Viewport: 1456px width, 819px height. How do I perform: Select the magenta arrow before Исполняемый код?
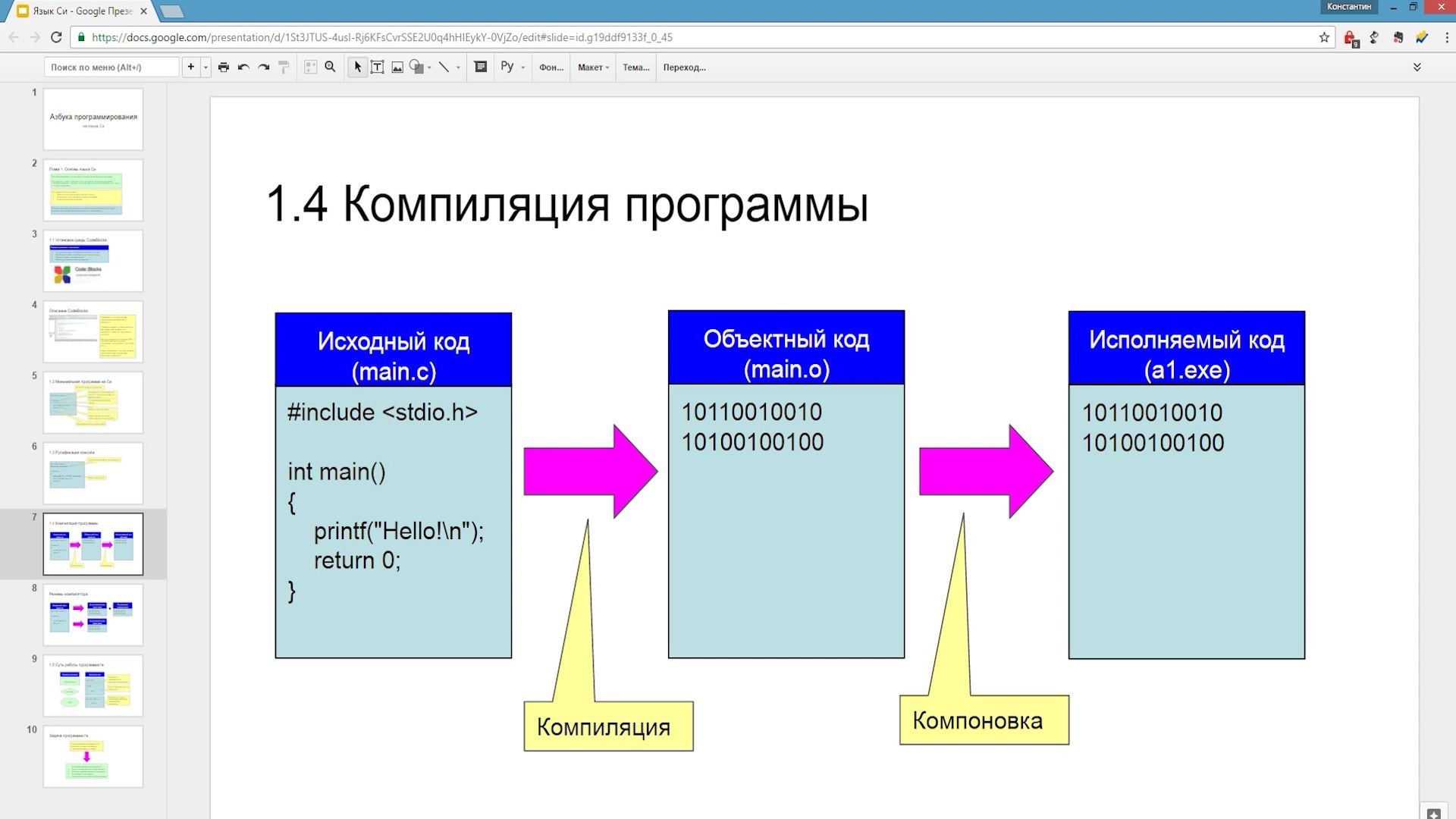pyautogui.click(x=987, y=471)
